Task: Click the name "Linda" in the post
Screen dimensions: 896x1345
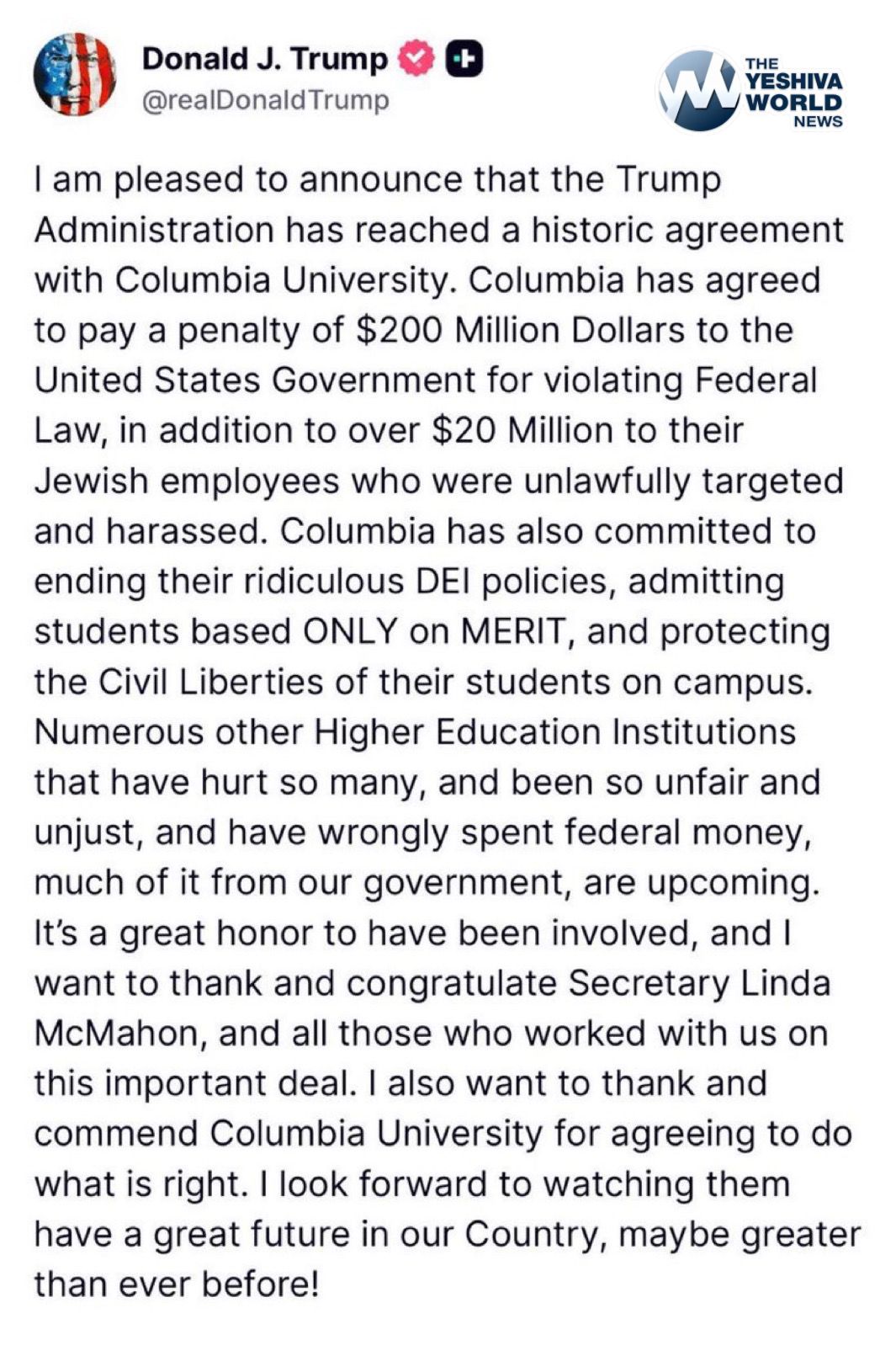Action: (x=786, y=982)
